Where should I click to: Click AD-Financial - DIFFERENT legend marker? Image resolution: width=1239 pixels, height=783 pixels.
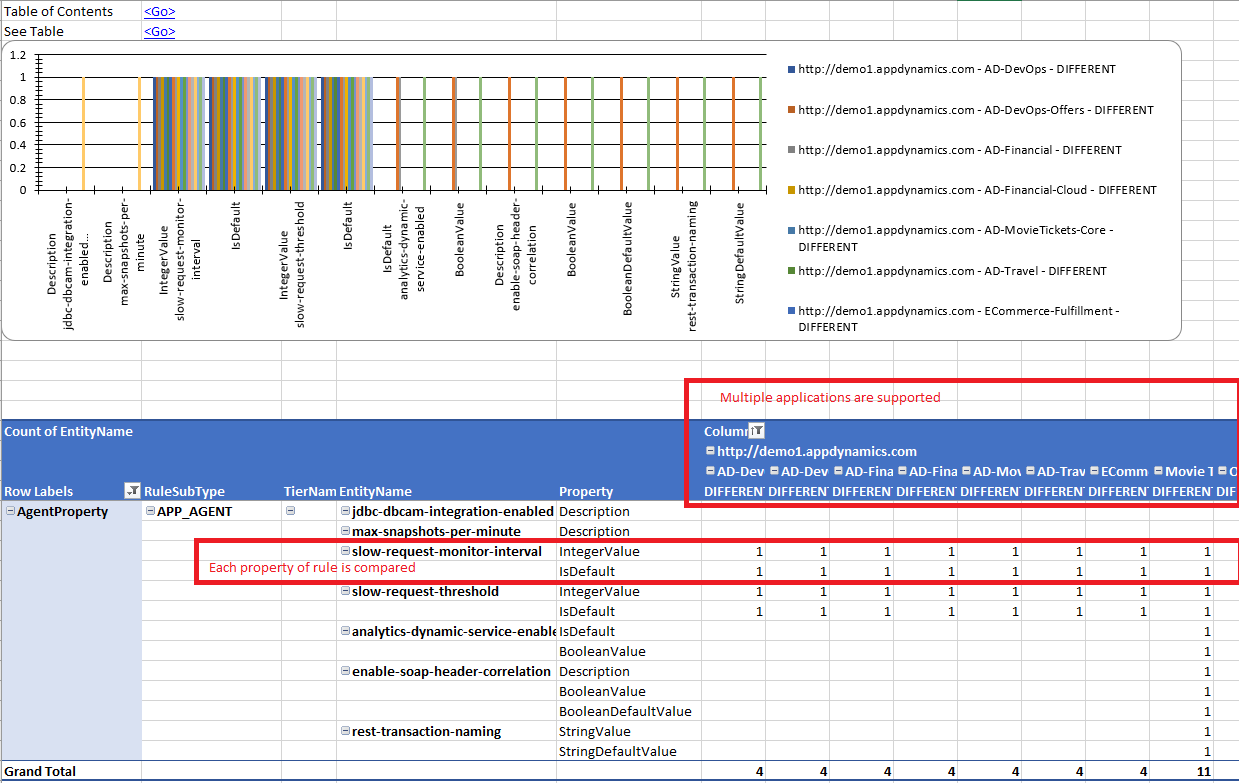tap(791, 150)
